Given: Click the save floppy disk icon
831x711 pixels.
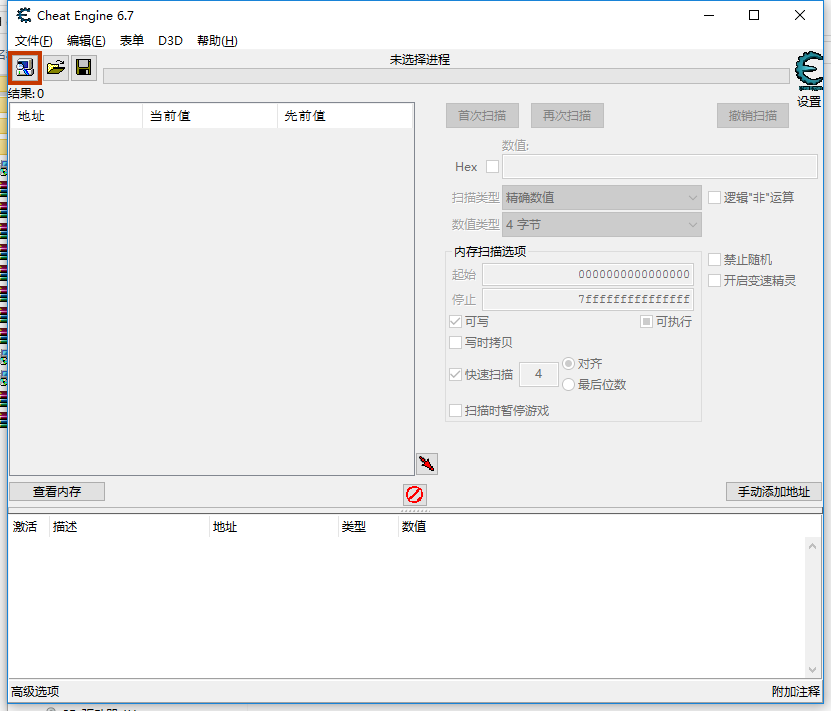Looking at the screenshot, I should point(84,68).
